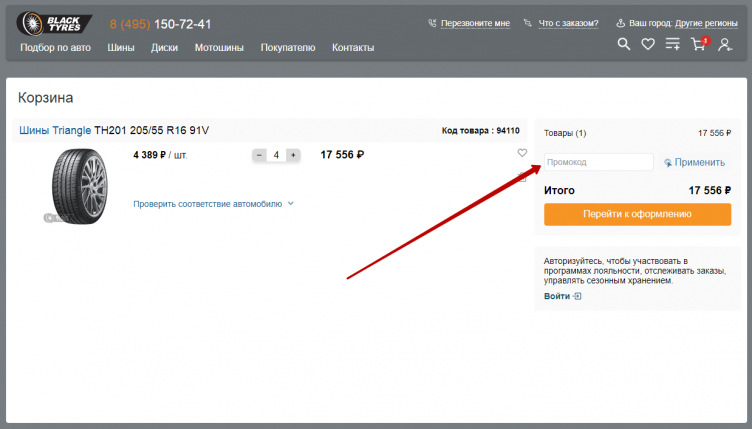Open the user account icon
The image size is (752, 429).
725,45
